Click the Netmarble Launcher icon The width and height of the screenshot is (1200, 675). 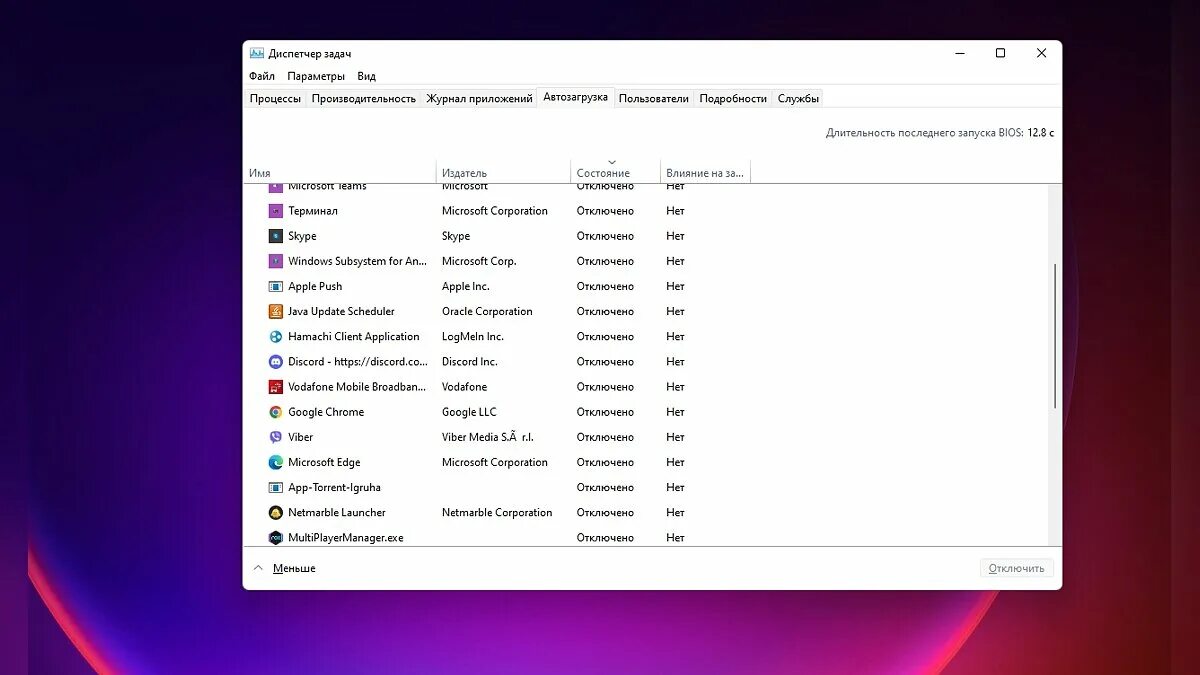[276, 513]
